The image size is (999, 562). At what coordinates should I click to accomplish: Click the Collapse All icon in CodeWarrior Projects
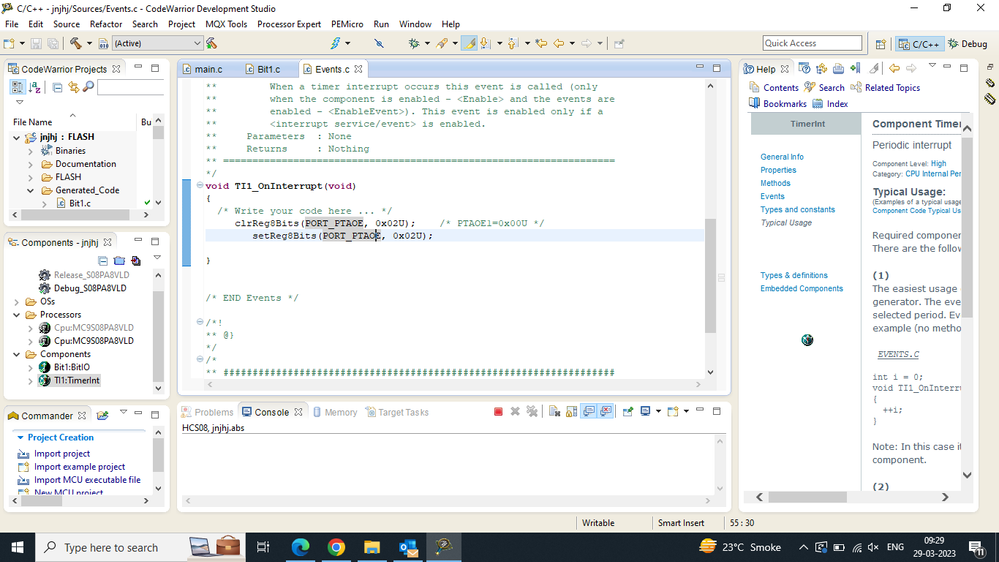pos(57,87)
